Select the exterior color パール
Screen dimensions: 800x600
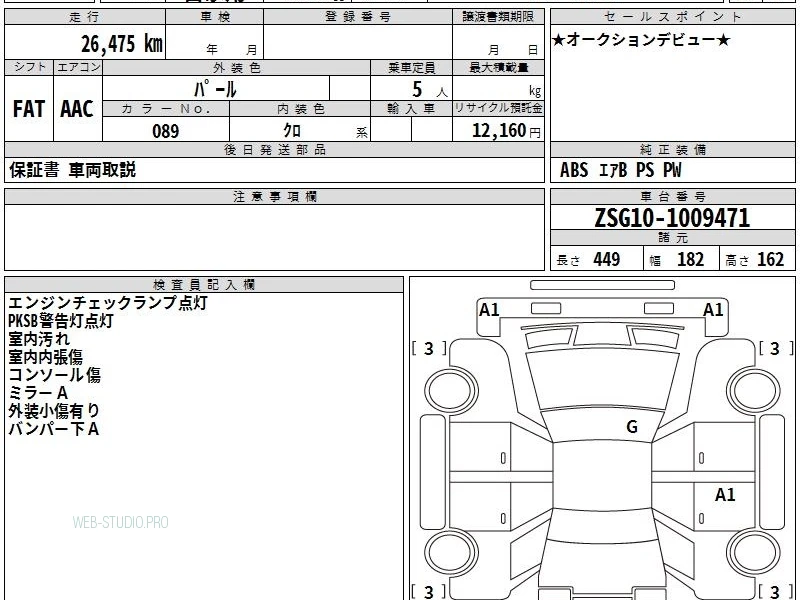[x=215, y=89]
